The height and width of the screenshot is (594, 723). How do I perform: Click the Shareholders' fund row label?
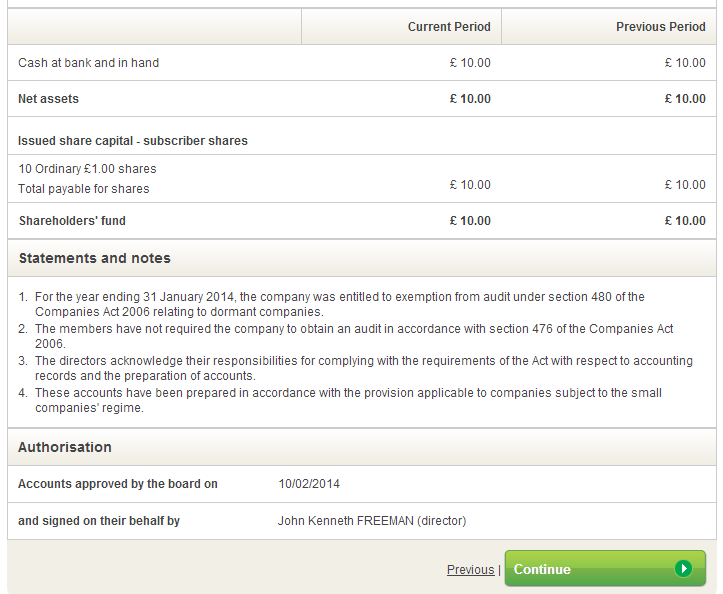pos(72,221)
